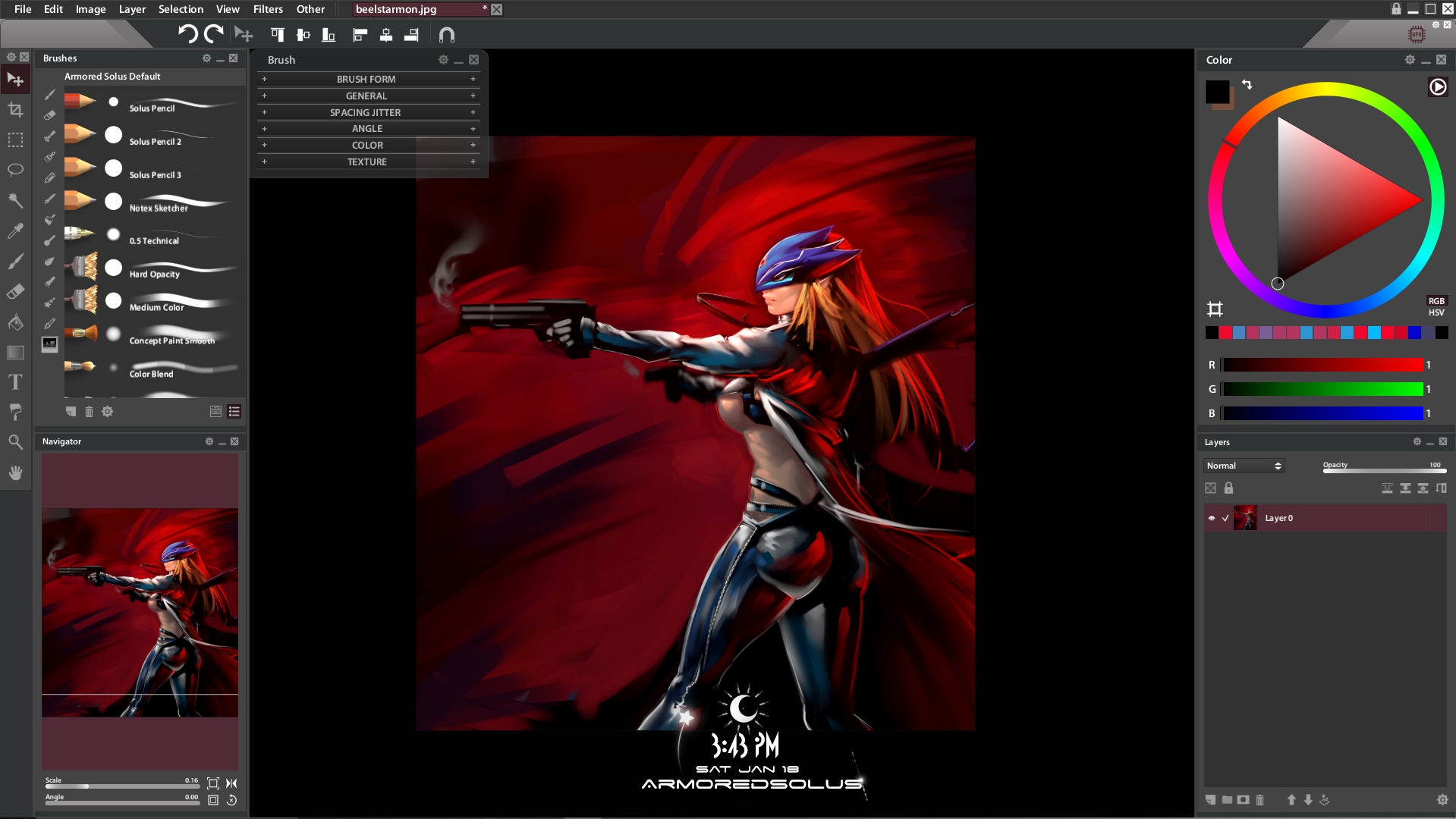Screen dimensions: 1456x819
Task: Click the red R channel slider
Action: tap(1322, 366)
